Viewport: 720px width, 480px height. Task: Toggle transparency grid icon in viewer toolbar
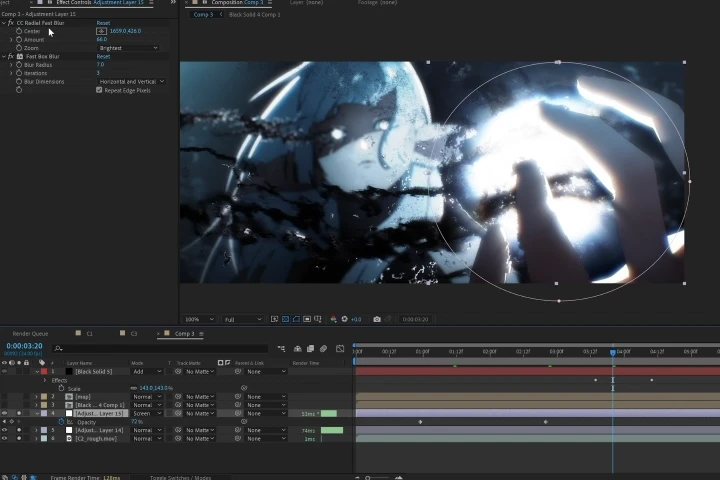pyautogui.click(x=285, y=319)
